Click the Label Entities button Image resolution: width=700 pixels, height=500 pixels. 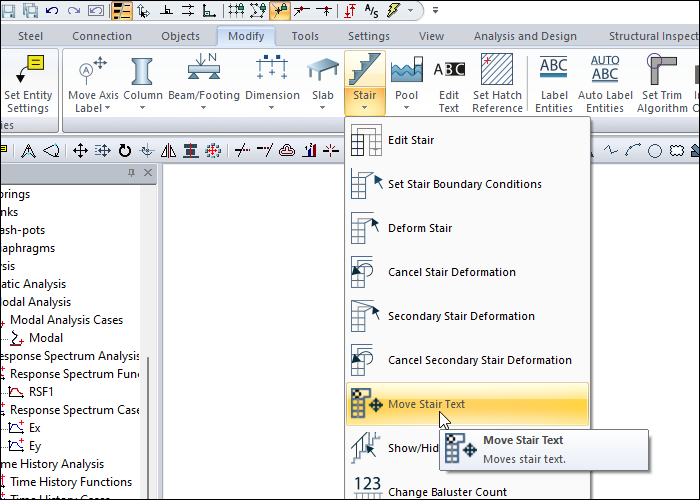point(553,82)
